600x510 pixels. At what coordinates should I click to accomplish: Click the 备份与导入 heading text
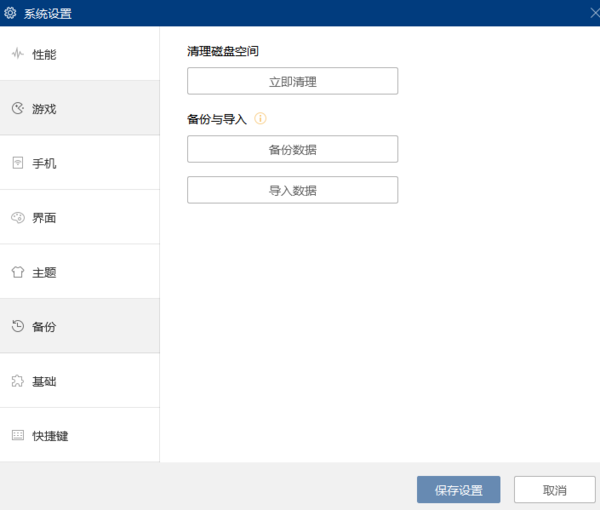(217, 119)
